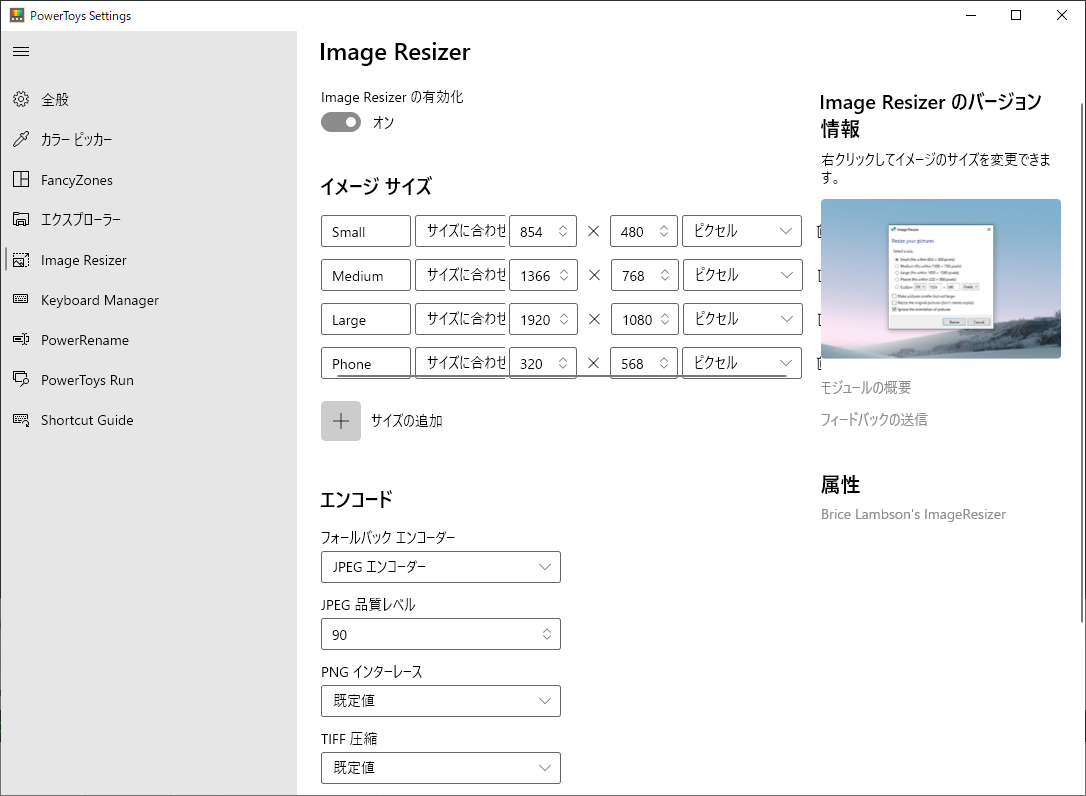Click フィードバックの送信 link
The height and width of the screenshot is (796, 1086).
[874, 419]
